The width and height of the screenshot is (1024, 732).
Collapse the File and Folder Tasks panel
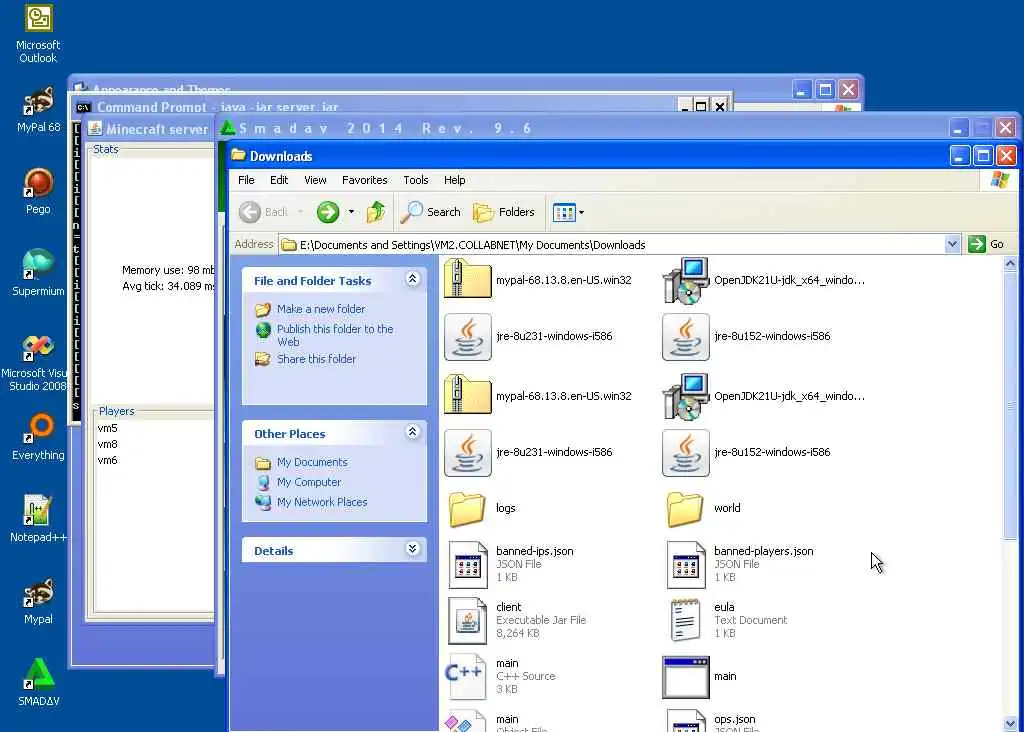[412, 279]
